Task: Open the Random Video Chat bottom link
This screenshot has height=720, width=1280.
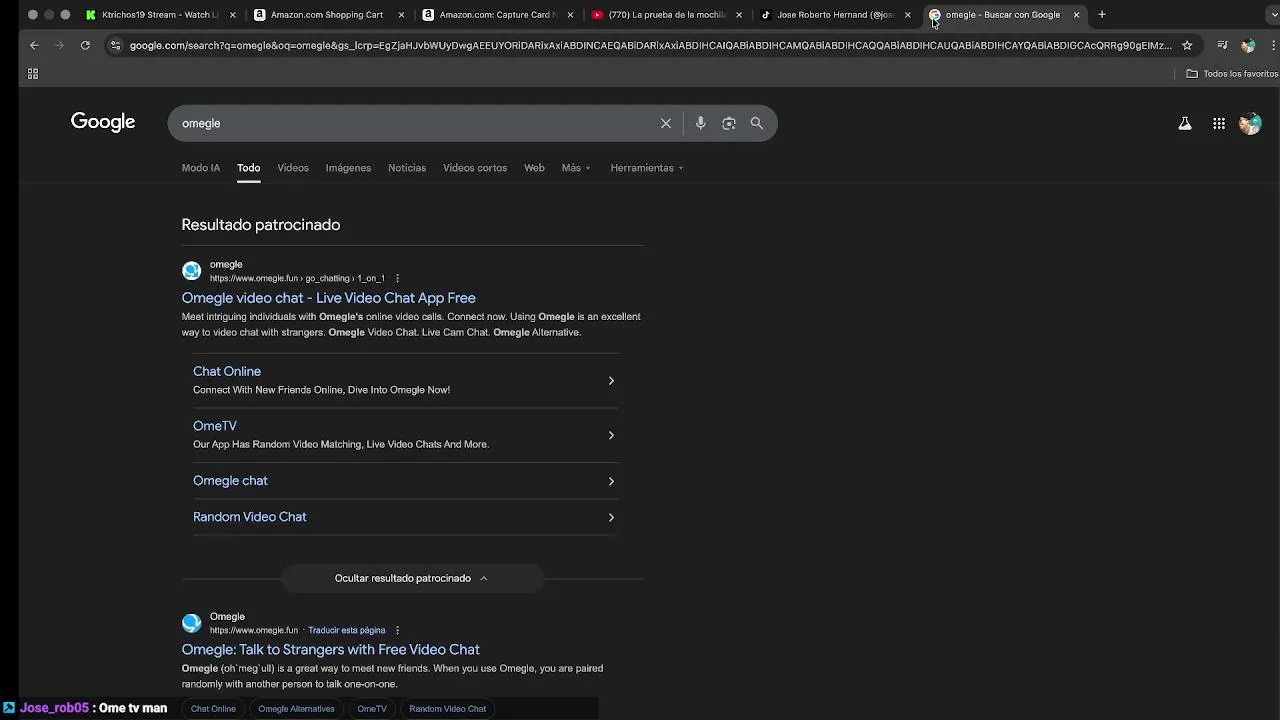Action: click(447, 709)
